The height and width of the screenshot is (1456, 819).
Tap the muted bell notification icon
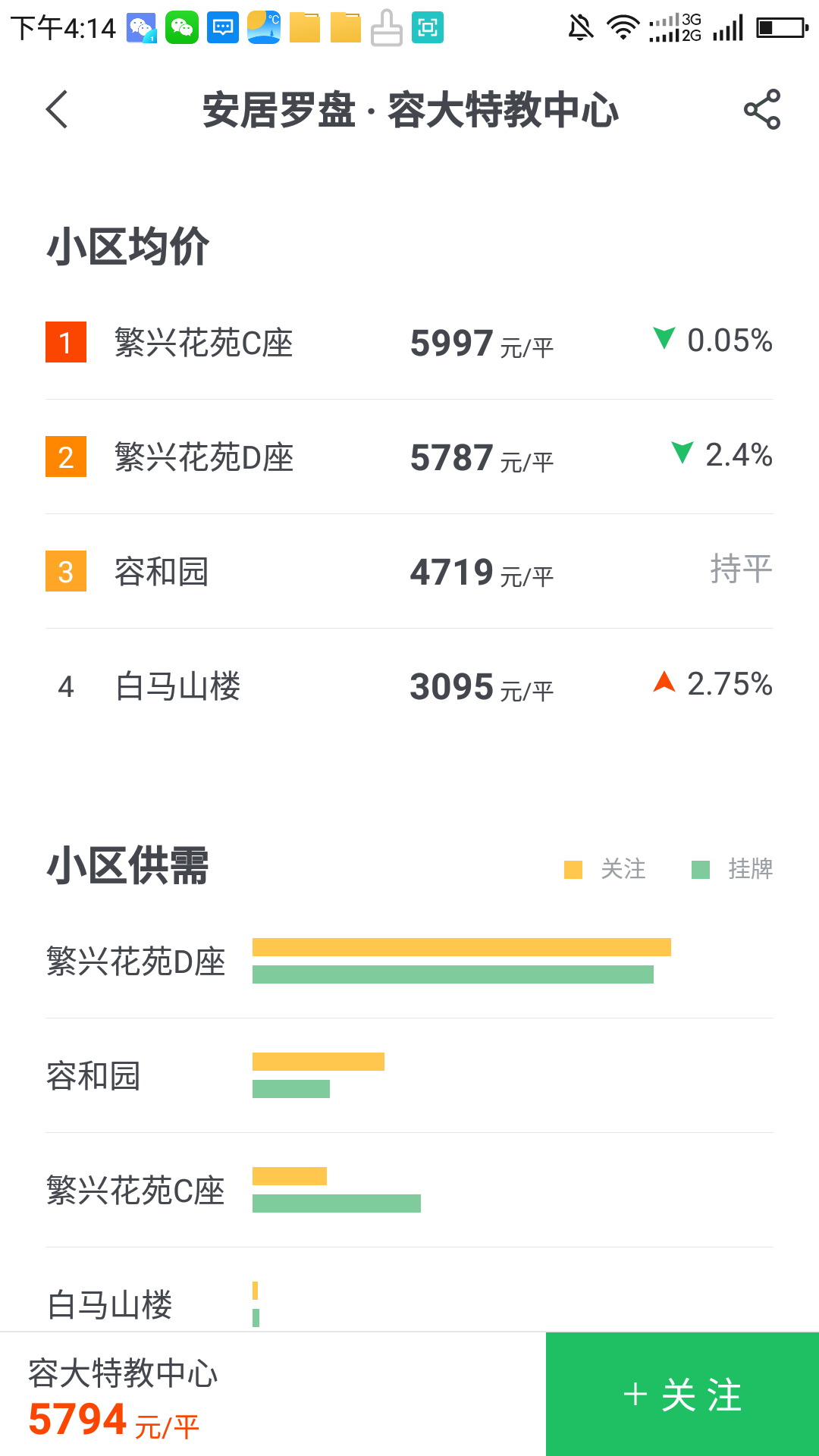point(581,29)
